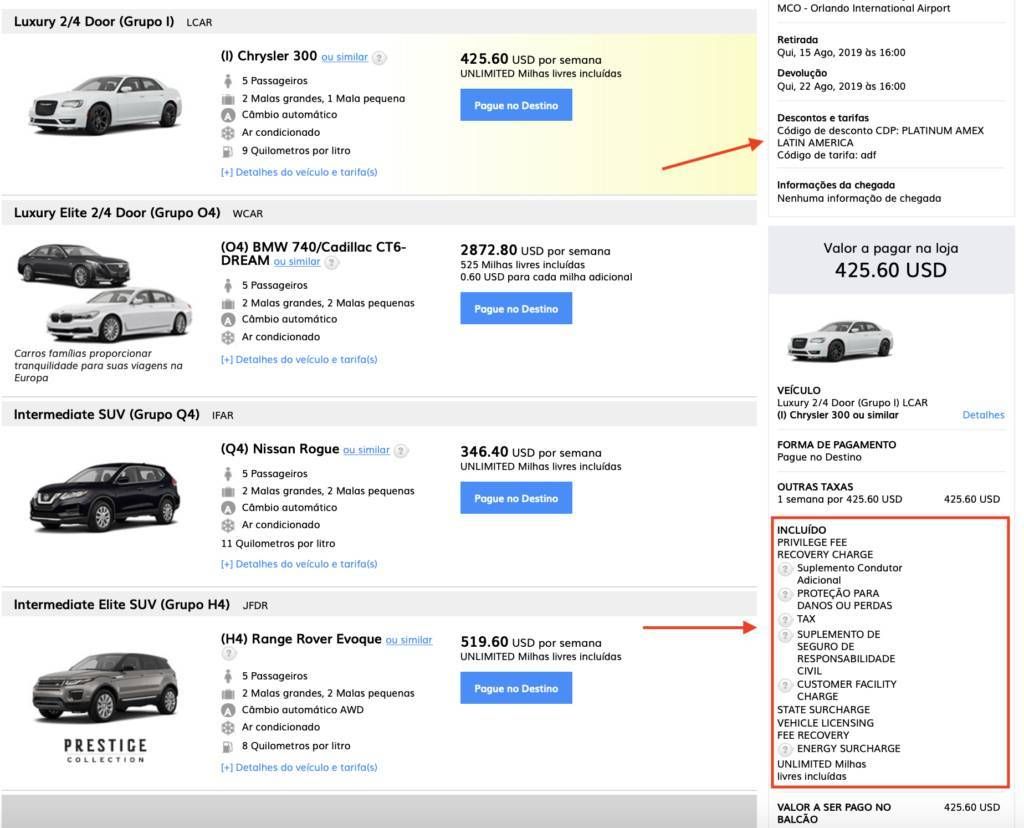Click automatic transmission icon for Nissan Rogue
This screenshot has width=1024, height=828.
click(228, 508)
